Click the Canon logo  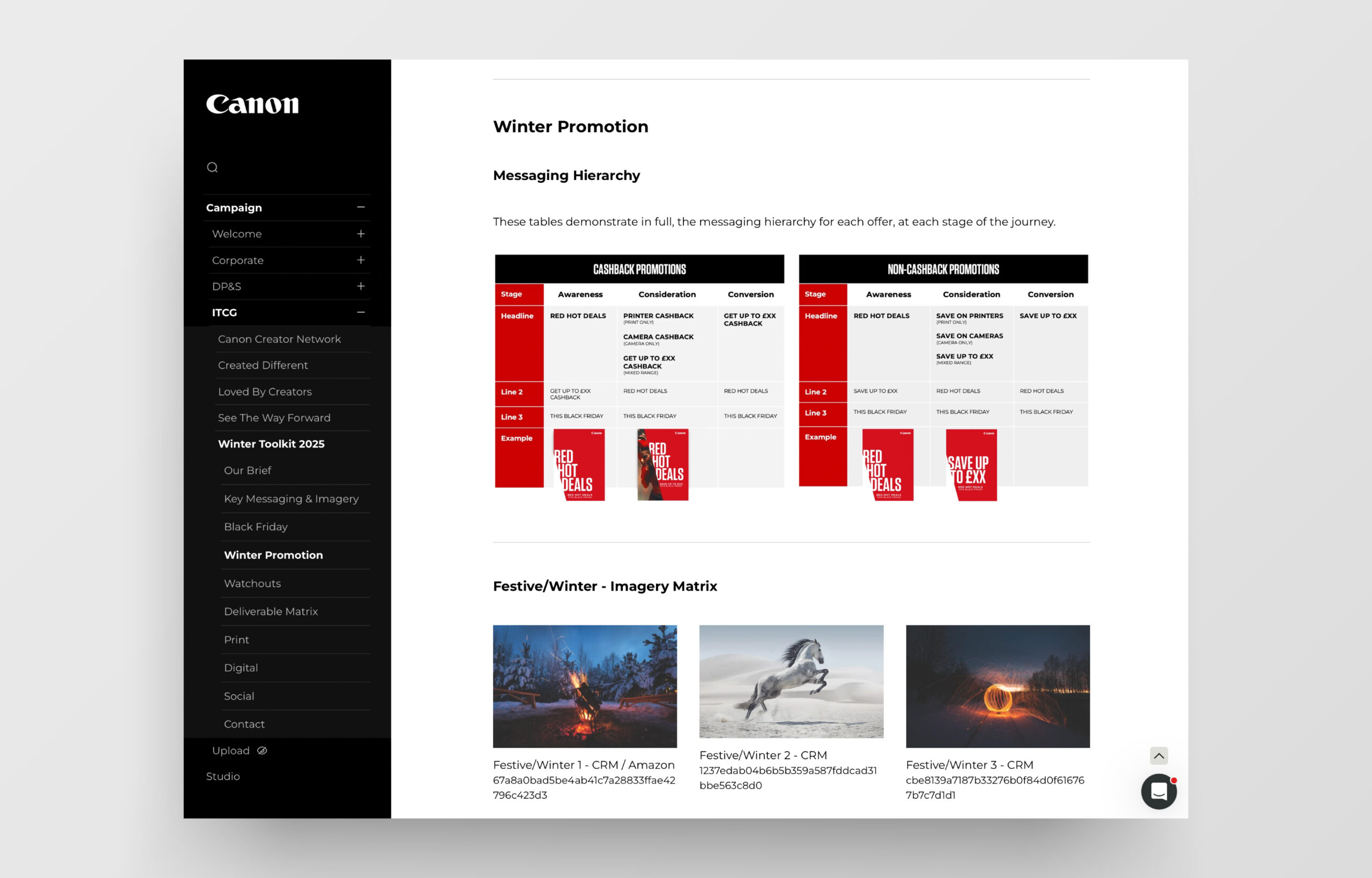(252, 104)
